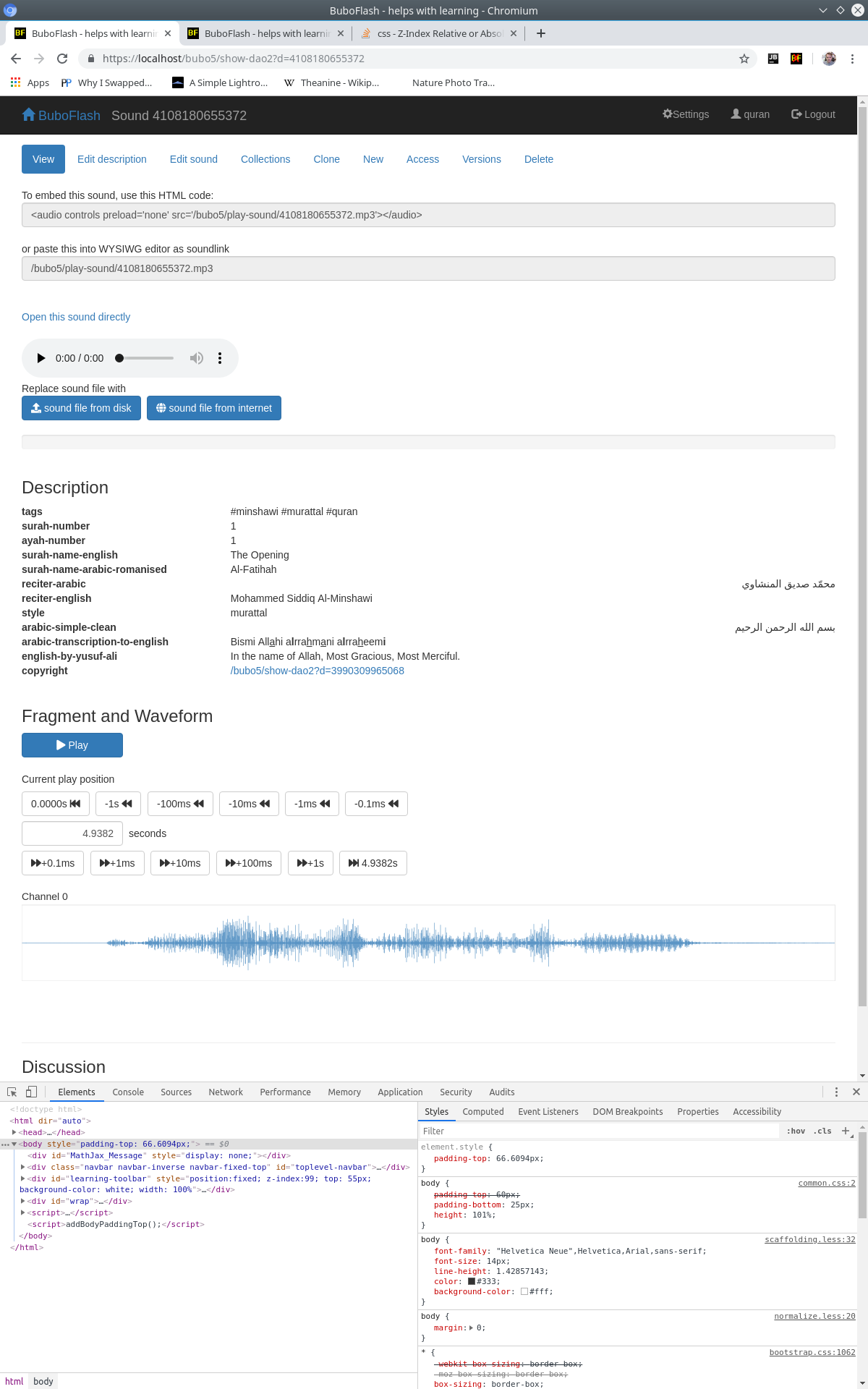Screen dimensions: 868x1389
Task: Open the New tab in page nav
Action: (x=373, y=159)
